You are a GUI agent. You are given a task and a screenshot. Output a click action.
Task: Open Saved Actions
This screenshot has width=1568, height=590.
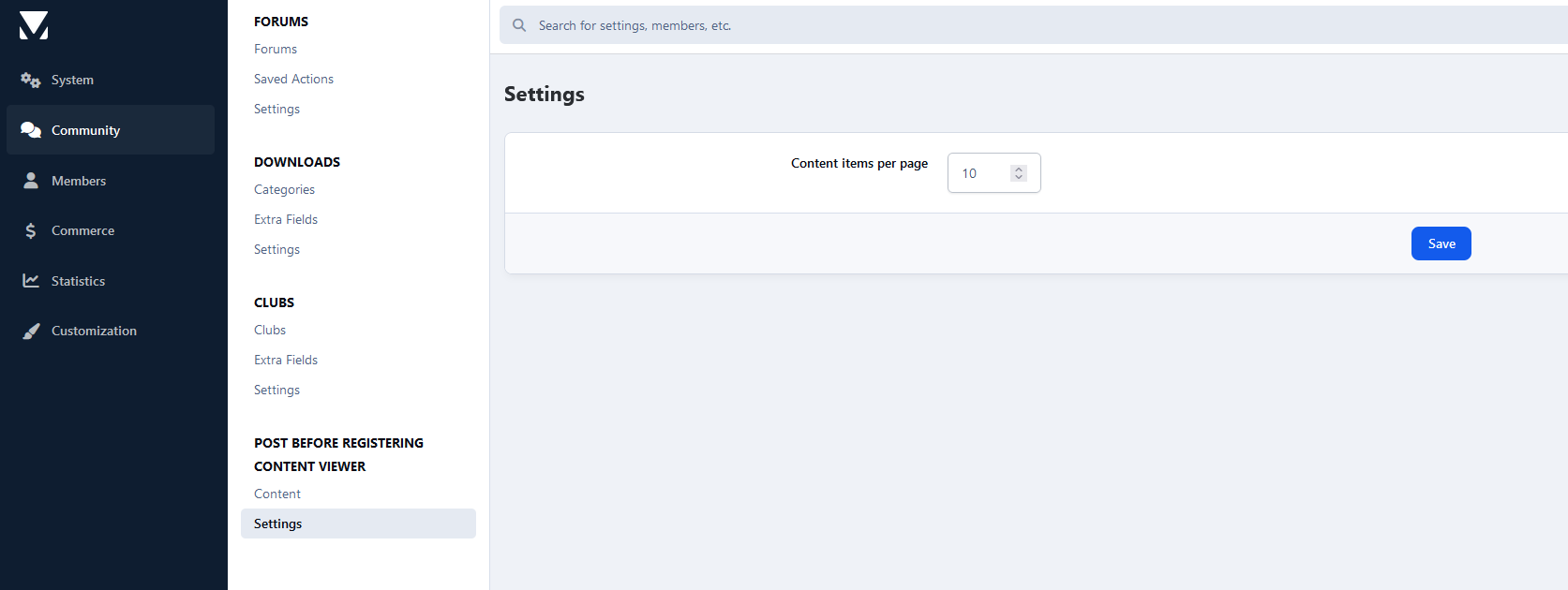[293, 79]
